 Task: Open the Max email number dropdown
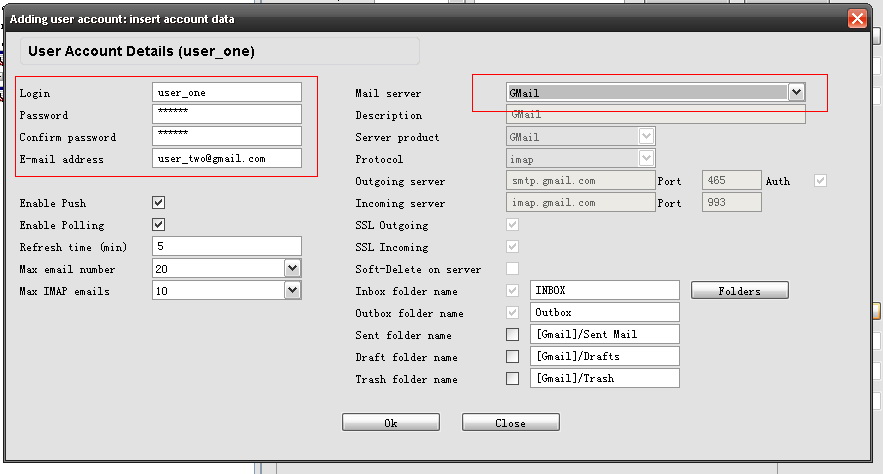[x=292, y=268]
